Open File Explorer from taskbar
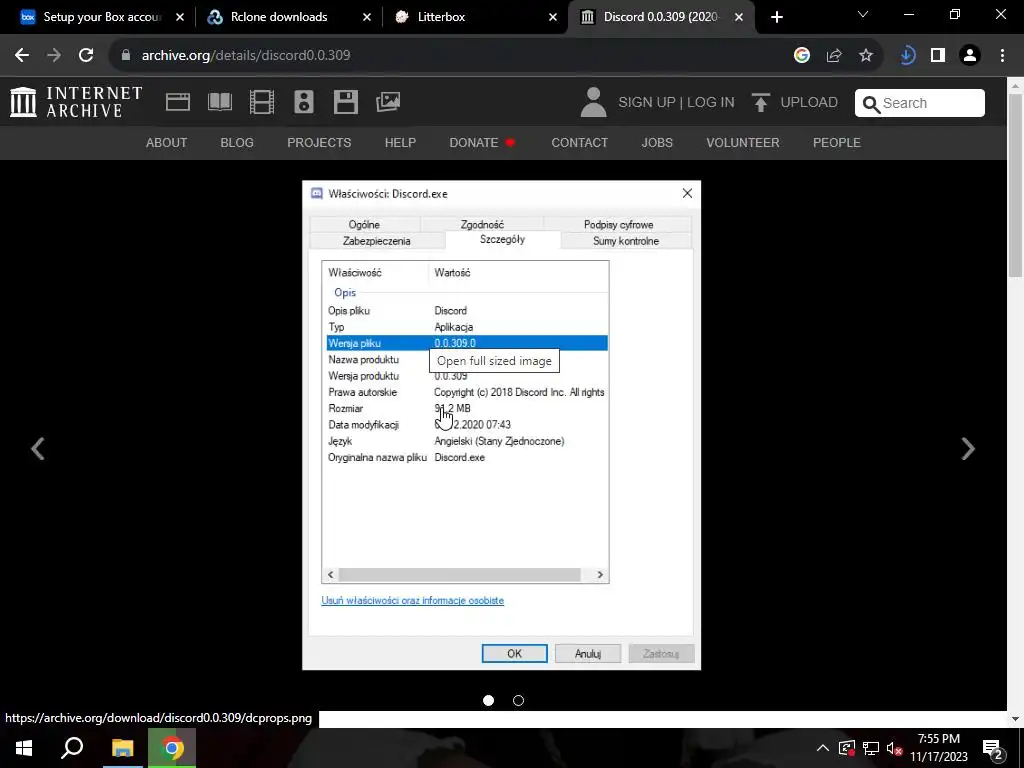The image size is (1024, 768). click(x=122, y=748)
